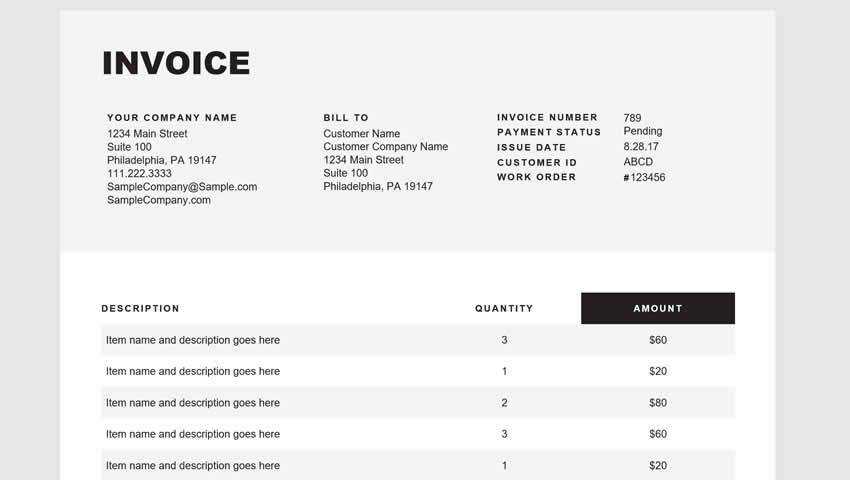Click the customer ID value ABCD
Screen dimensions: 850x480
pos(638,162)
